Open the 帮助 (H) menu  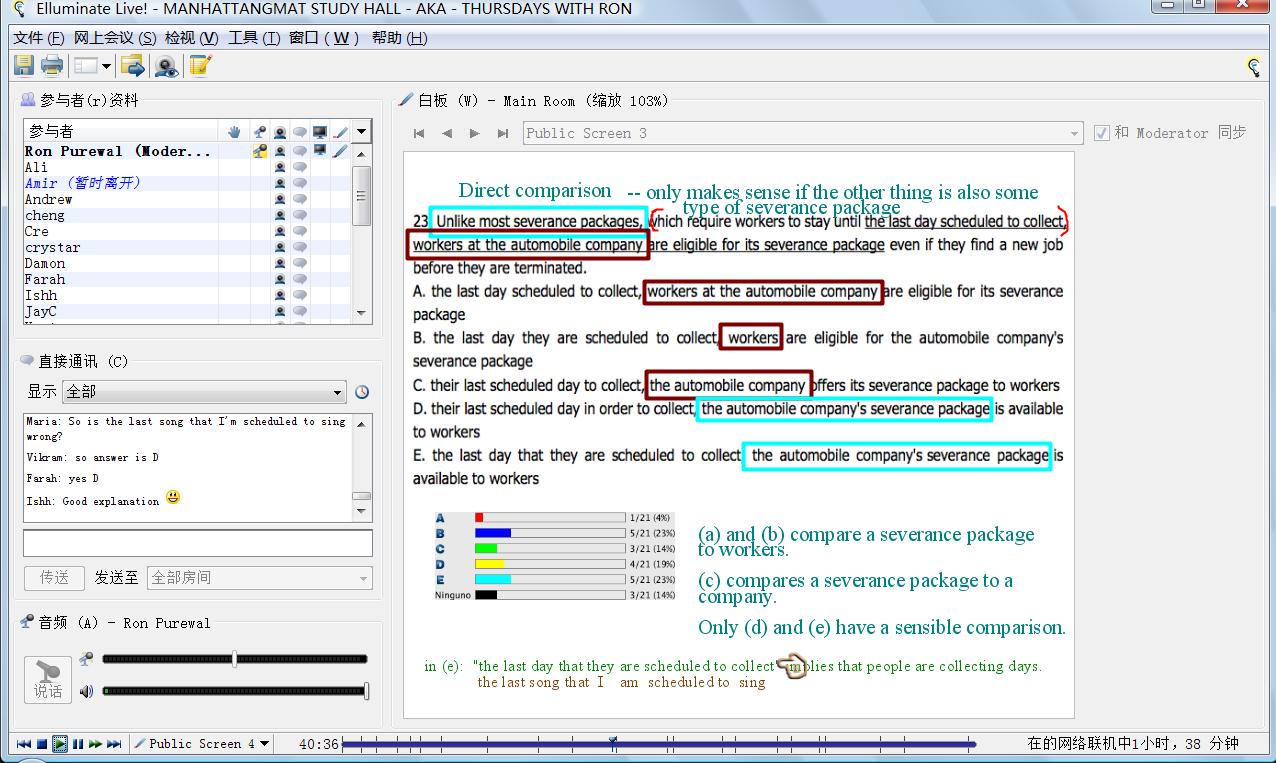click(399, 38)
